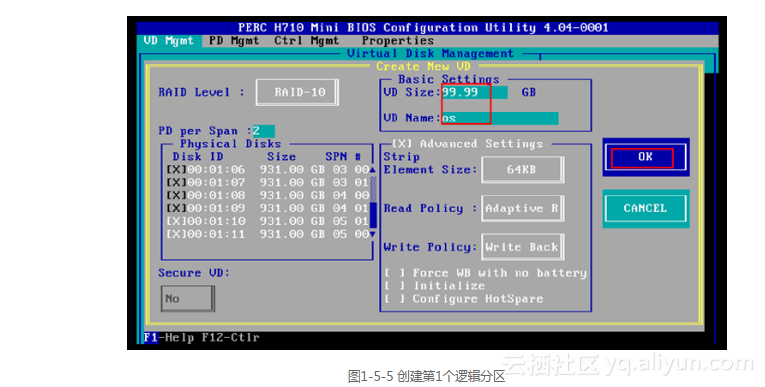
Task: Open the Read Policy Adaptive R selector
Action: point(523,208)
